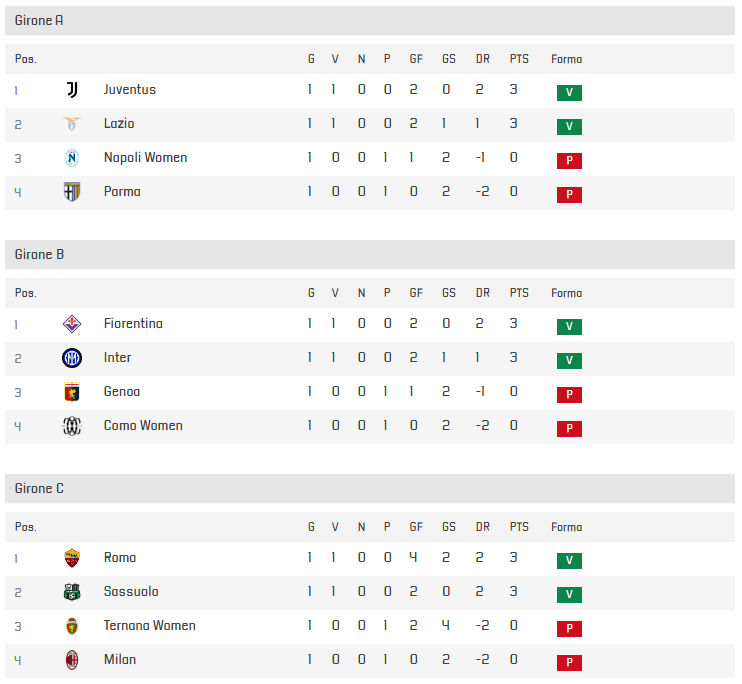This screenshot has width=742, height=684.
Task: Click Parma red P form badge
Action: [x=569, y=195]
